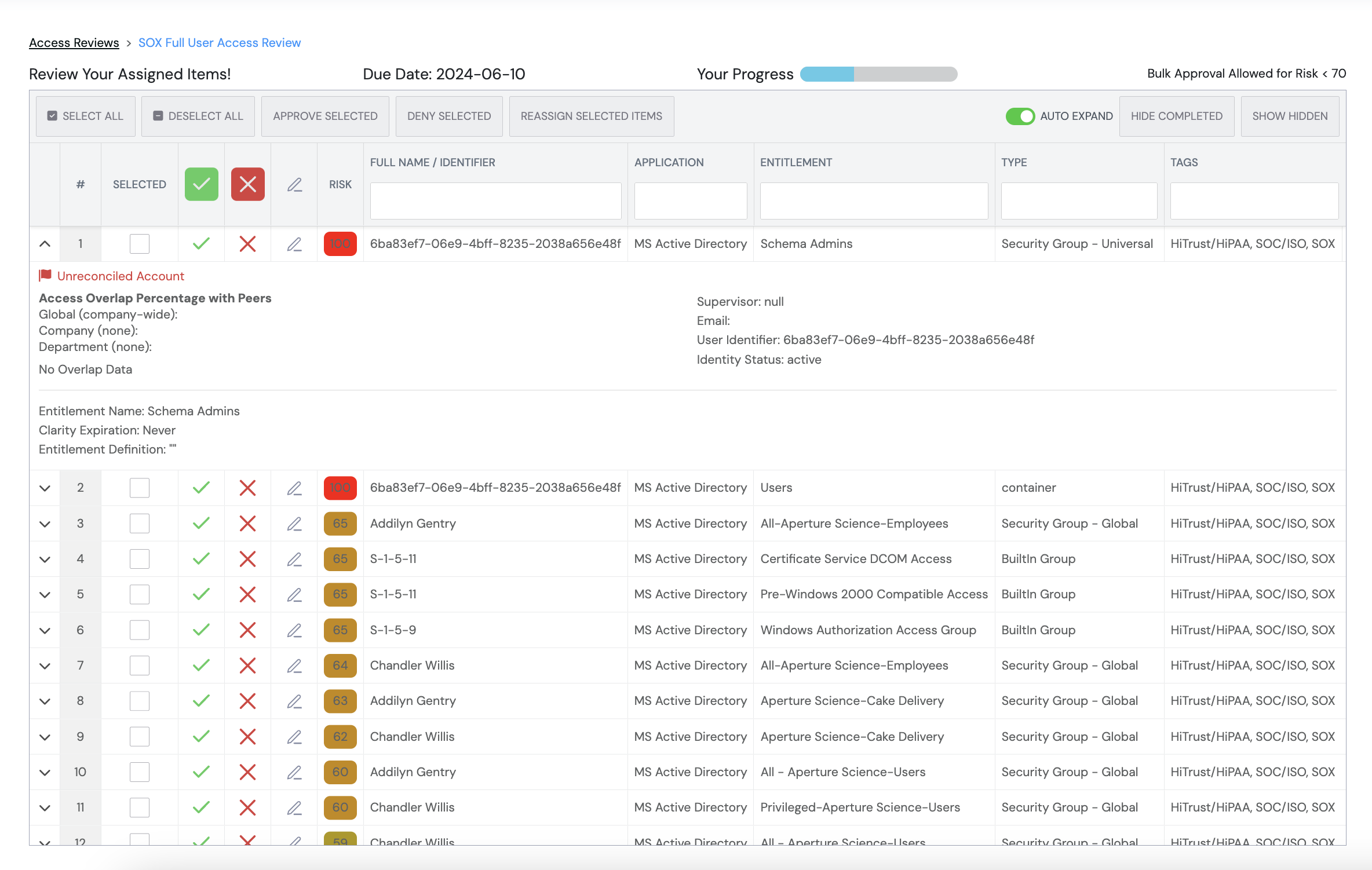Open SOX Full User Access Review breadcrumb
This screenshot has width=1372, height=870.
tap(220, 43)
